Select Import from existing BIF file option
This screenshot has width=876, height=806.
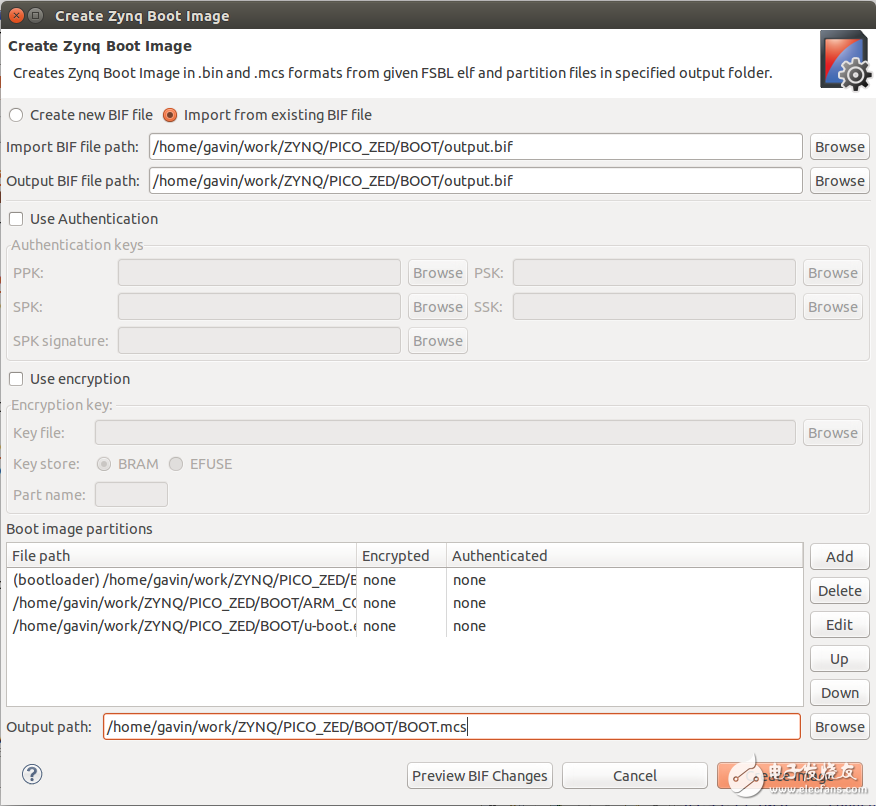[x=170, y=115]
